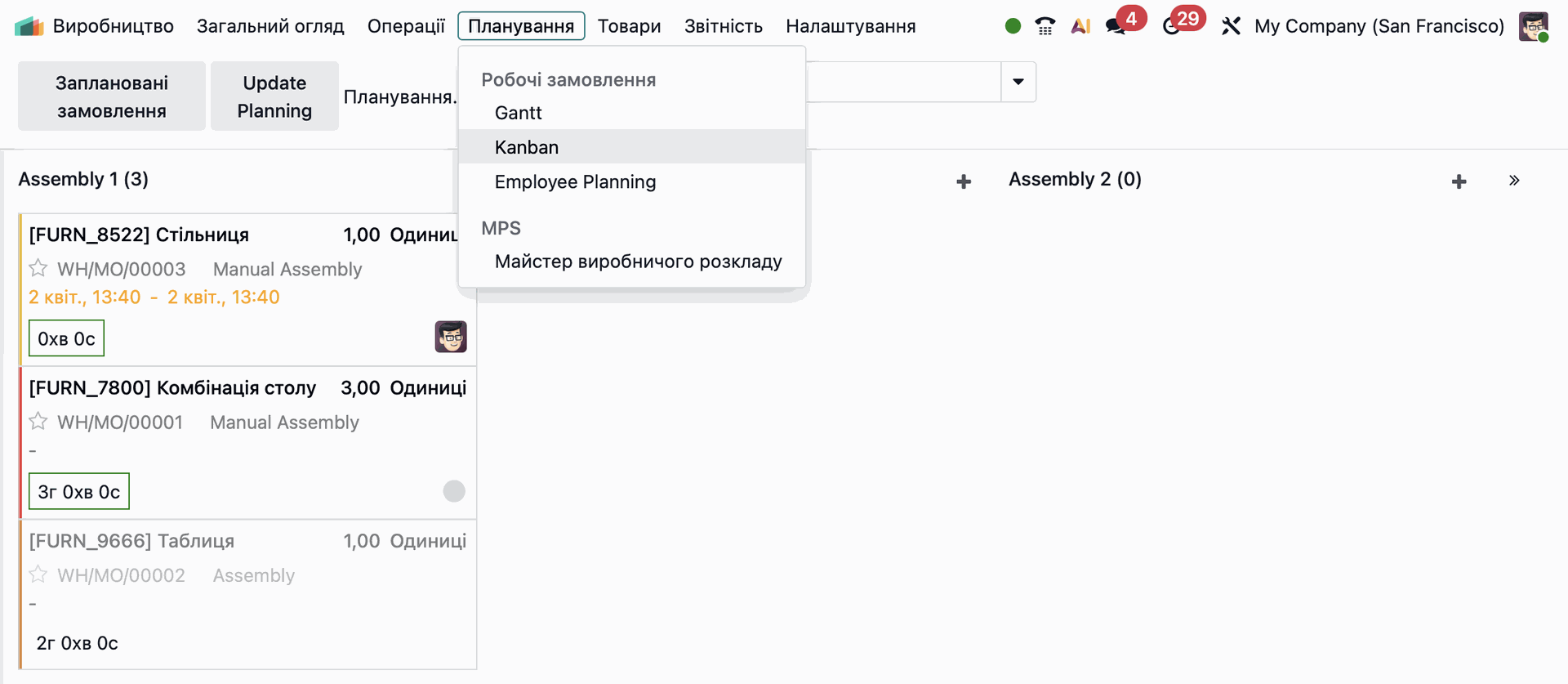Toggle priority star on WH/MO/00002 card
The height and width of the screenshot is (684, 1568).
click(x=38, y=574)
